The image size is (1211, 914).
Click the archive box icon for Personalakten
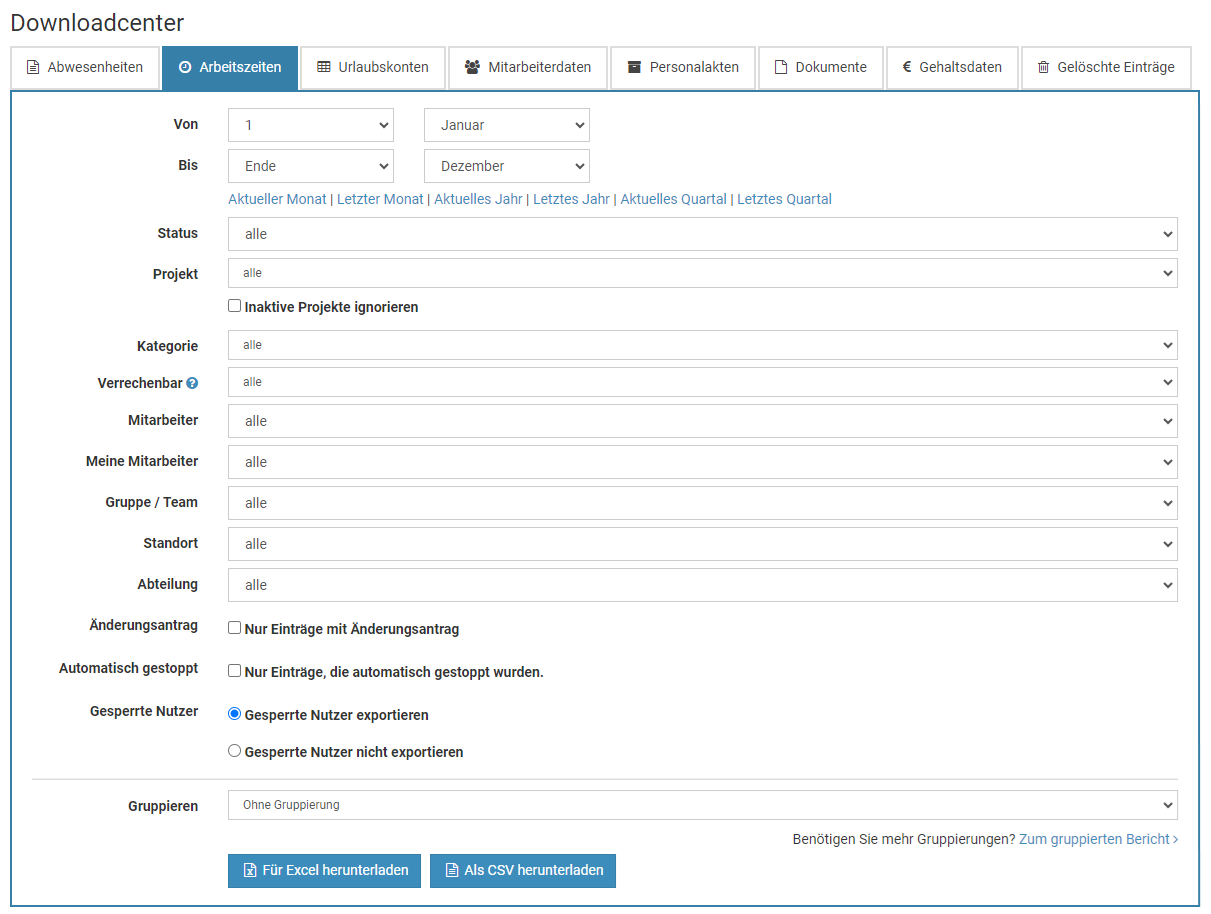pos(634,68)
